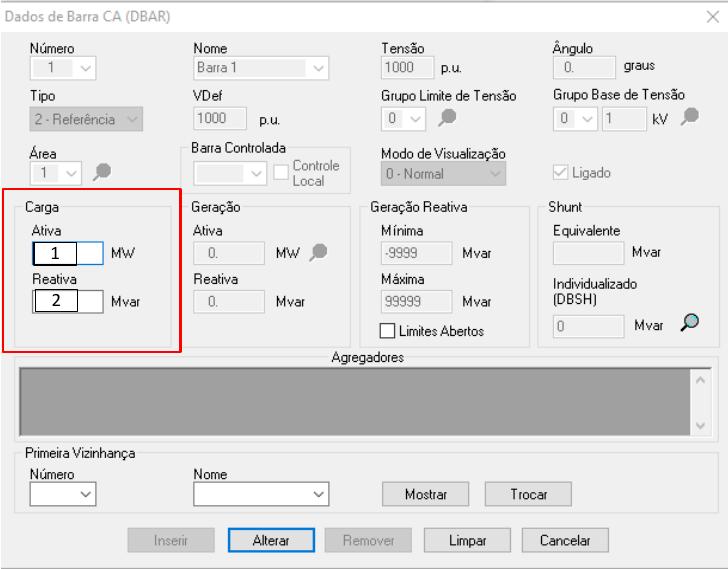Click the Carga Ativa MW input field
This screenshot has width=728, height=569.
tap(68, 253)
